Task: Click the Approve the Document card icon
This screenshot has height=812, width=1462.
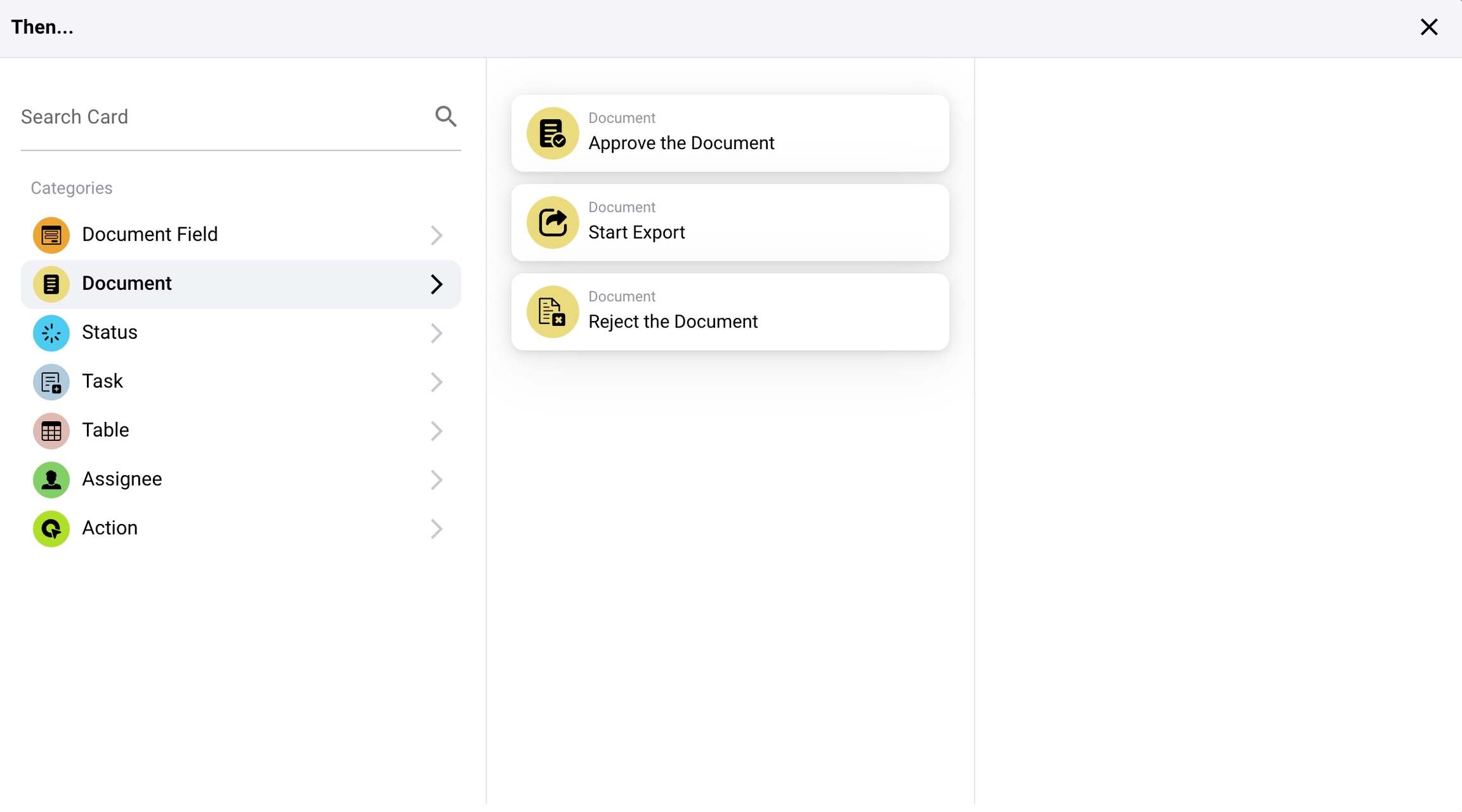Action: (x=552, y=133)
